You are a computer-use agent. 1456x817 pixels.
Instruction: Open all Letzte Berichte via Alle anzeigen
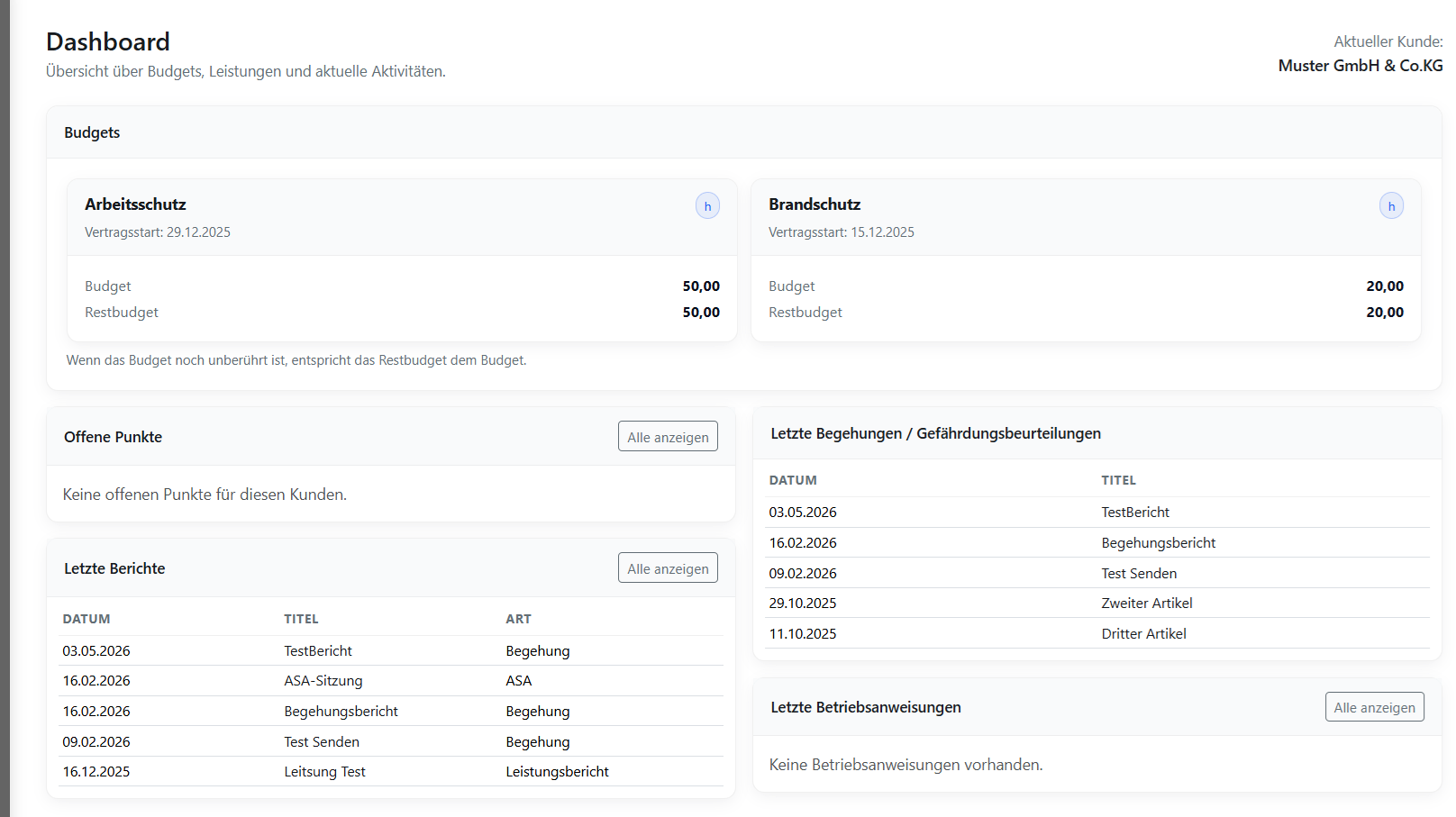(668, 568)
